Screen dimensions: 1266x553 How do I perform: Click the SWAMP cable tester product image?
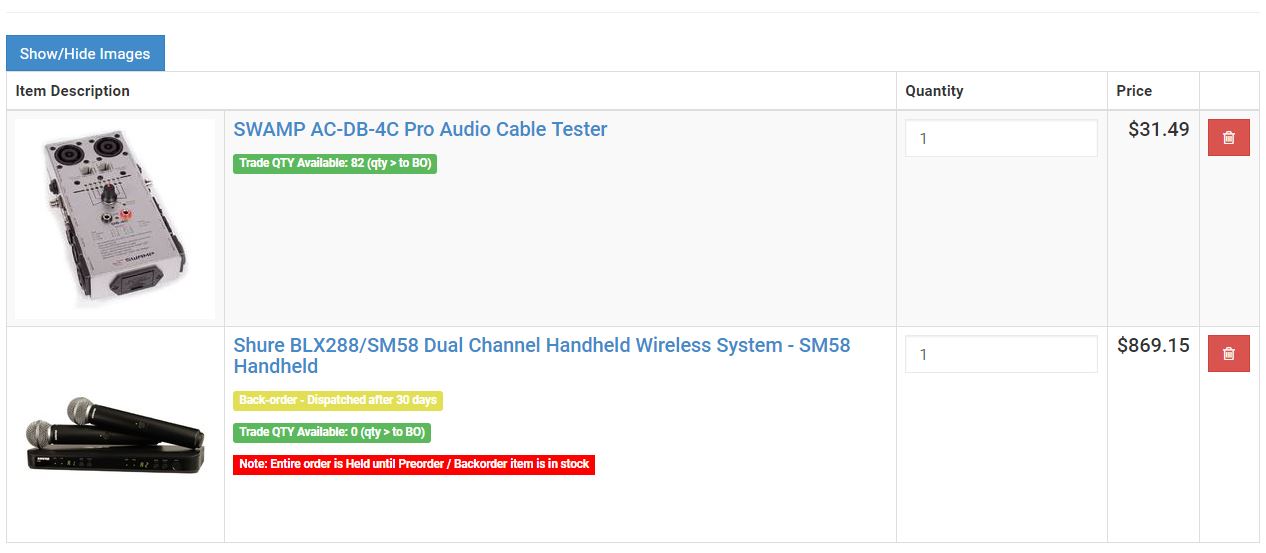click(x=115, y=218)
